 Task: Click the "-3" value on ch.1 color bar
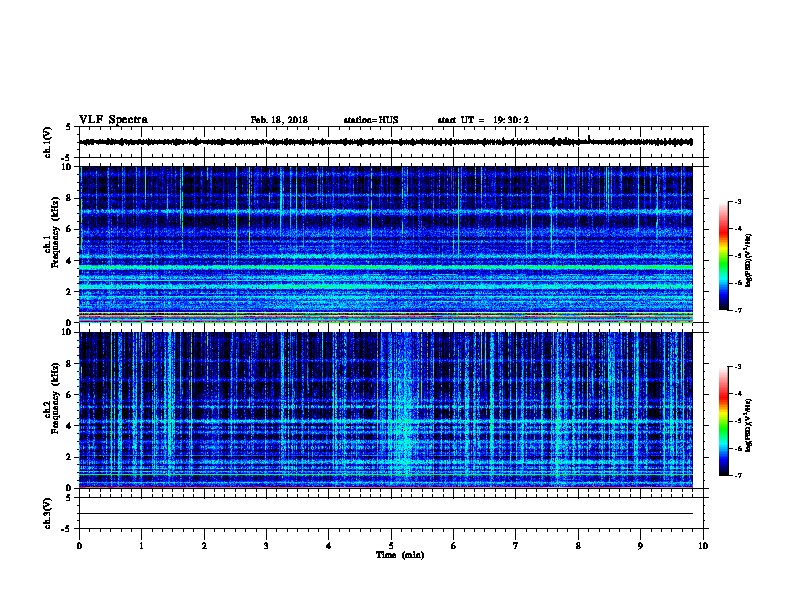(x=737, y=202)
